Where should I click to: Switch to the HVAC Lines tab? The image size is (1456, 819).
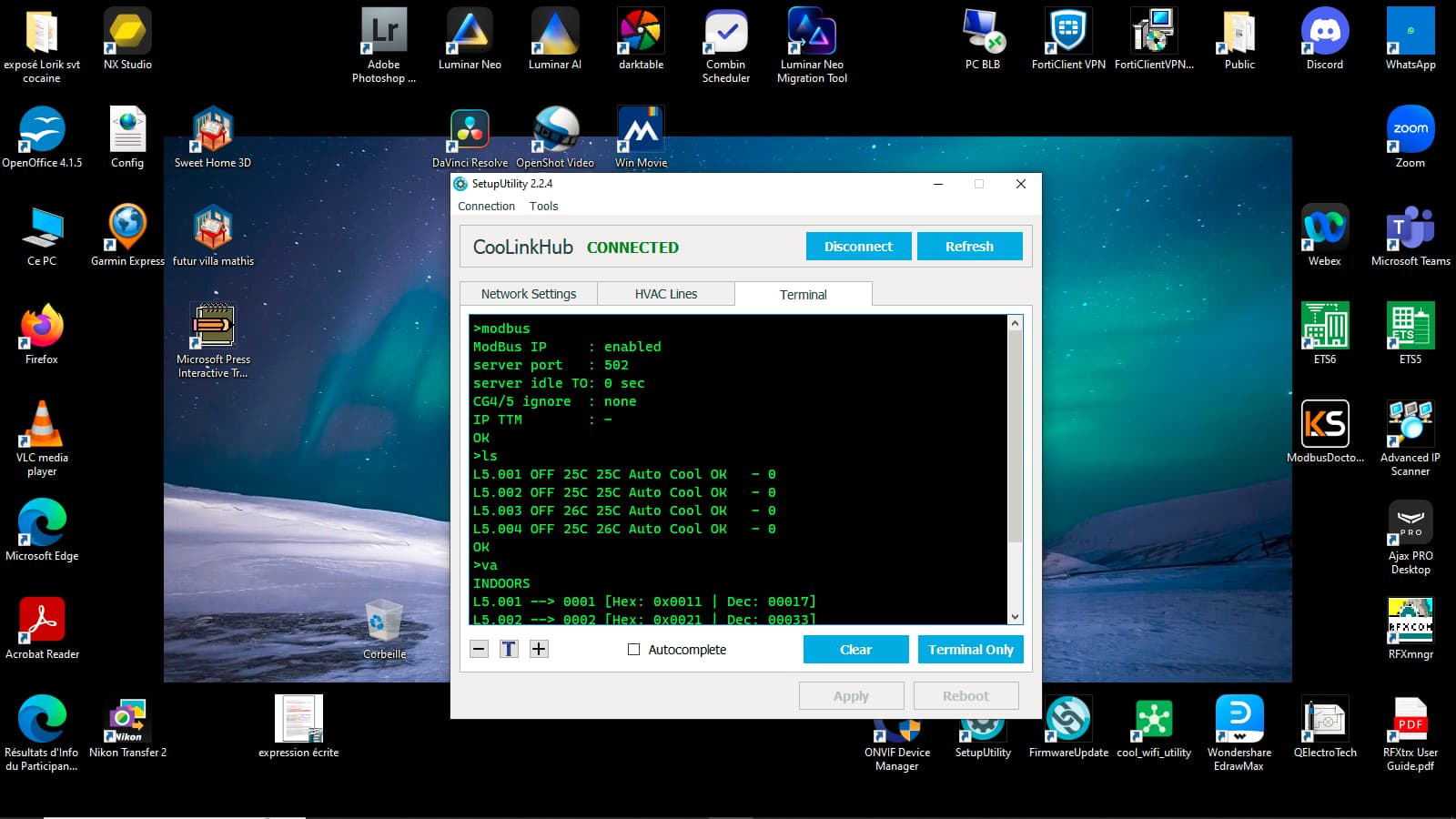coord(666,294)
